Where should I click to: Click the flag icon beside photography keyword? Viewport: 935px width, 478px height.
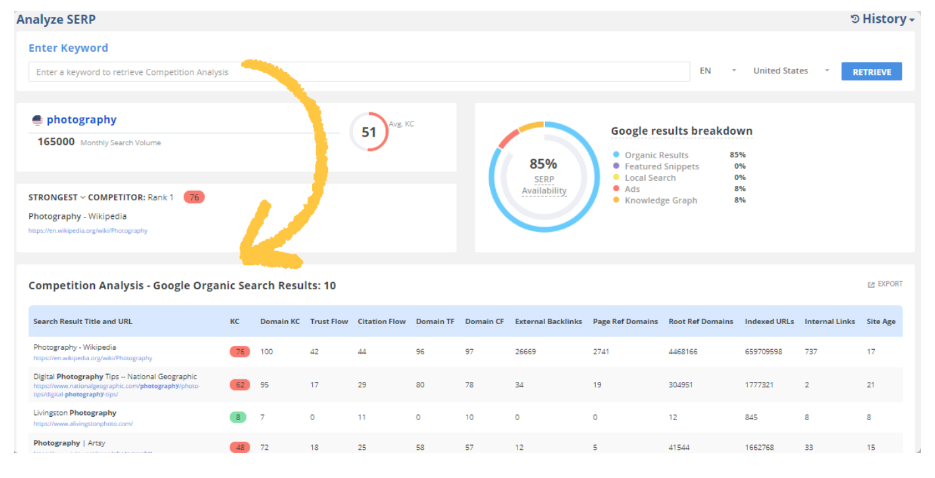[38, 120]
